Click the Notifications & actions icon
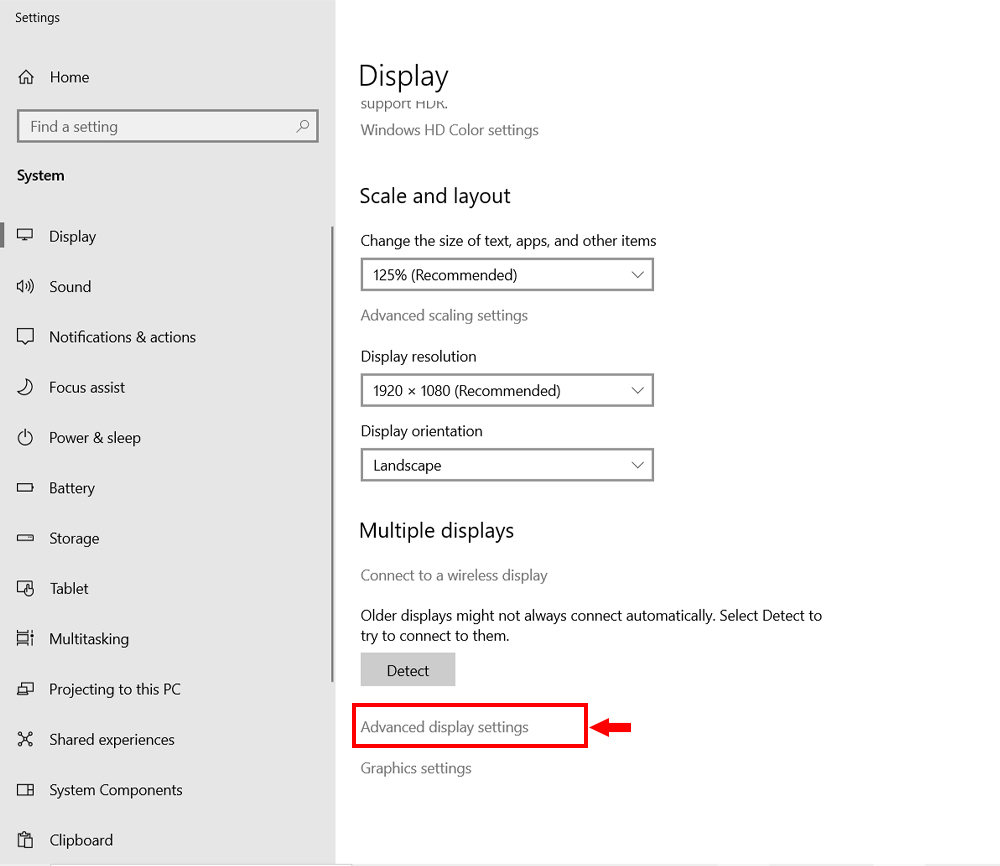This screenshot has width=1000, height=866. [26, 337]
